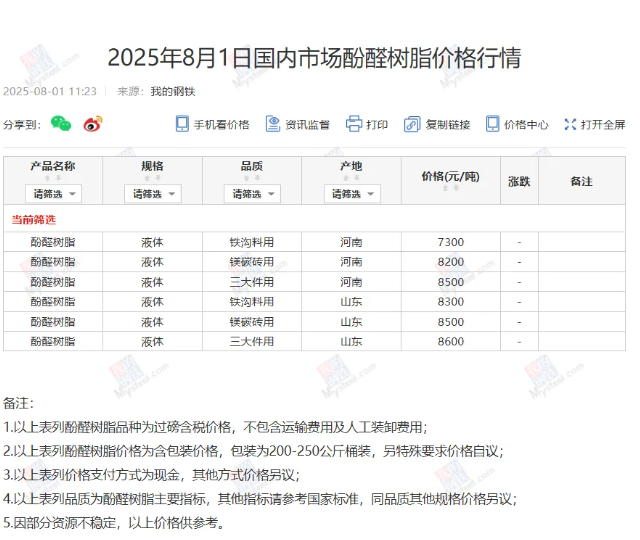Viewport: 640px width, 540px height.
Task: Click the 备注 column header
Action: [x=581, y=181]
